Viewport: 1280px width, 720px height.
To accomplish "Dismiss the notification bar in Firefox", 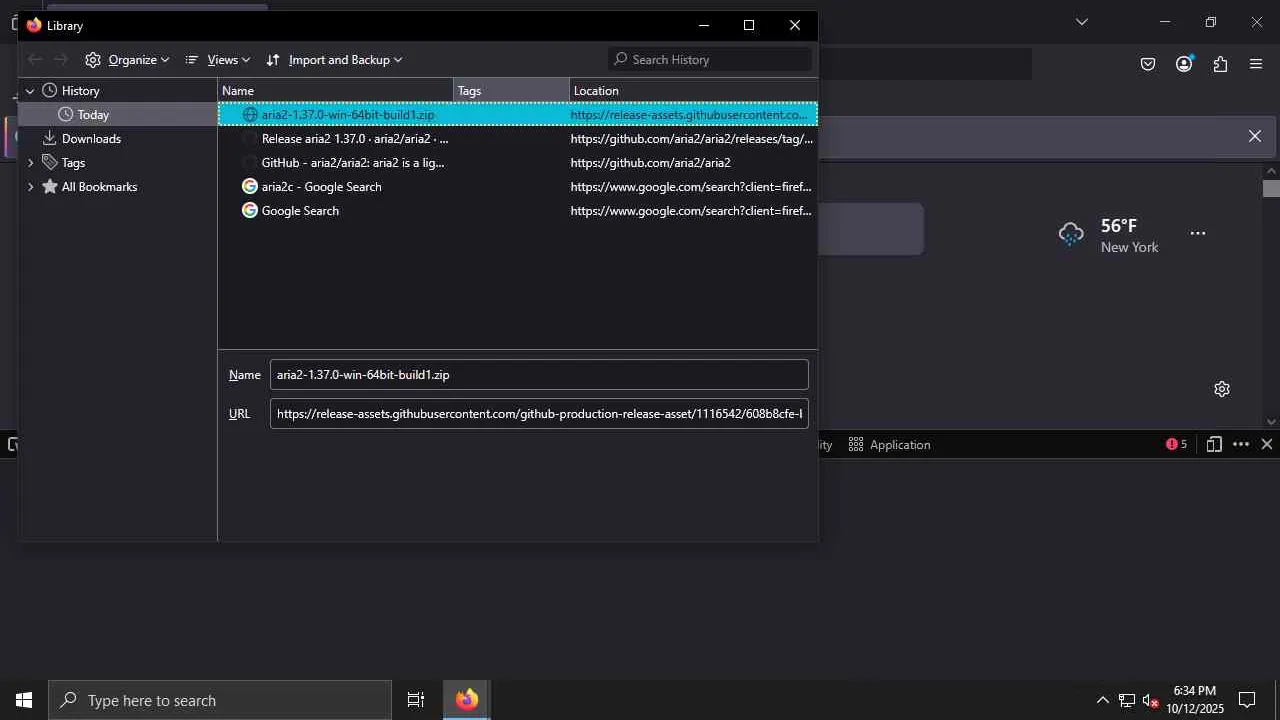I will (x=1255, y=136).
